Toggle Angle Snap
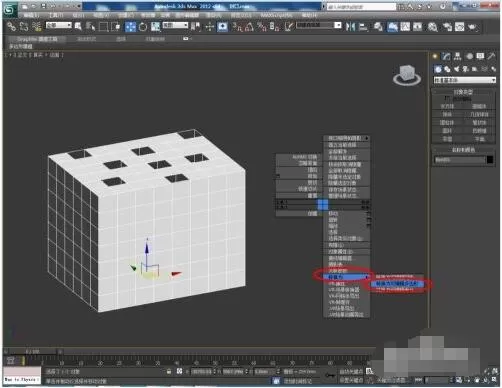Image resolution: width=502 pixels, height=388 pixels. [249, 27]
